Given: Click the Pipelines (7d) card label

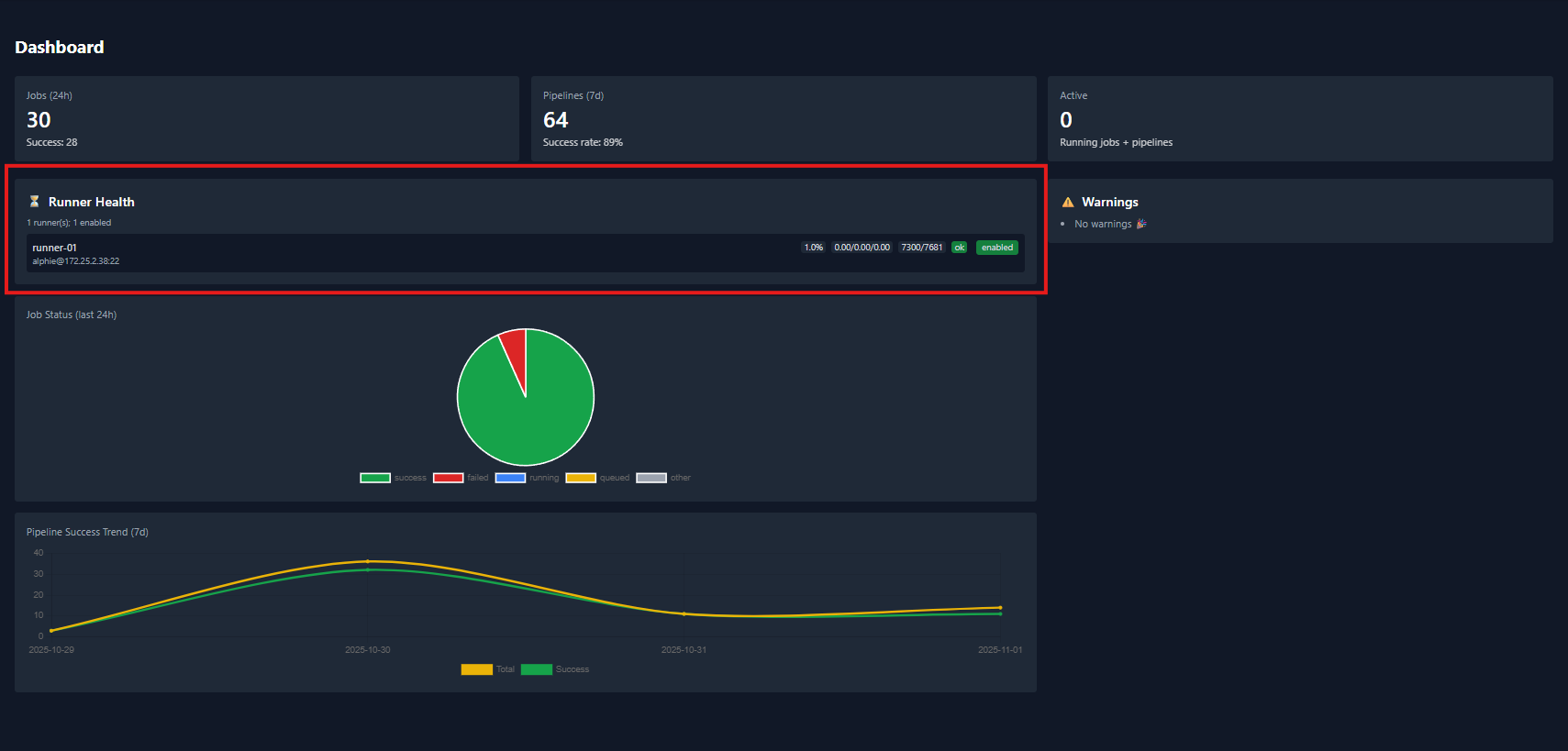Looking at the screenshot, I should 573,95.
